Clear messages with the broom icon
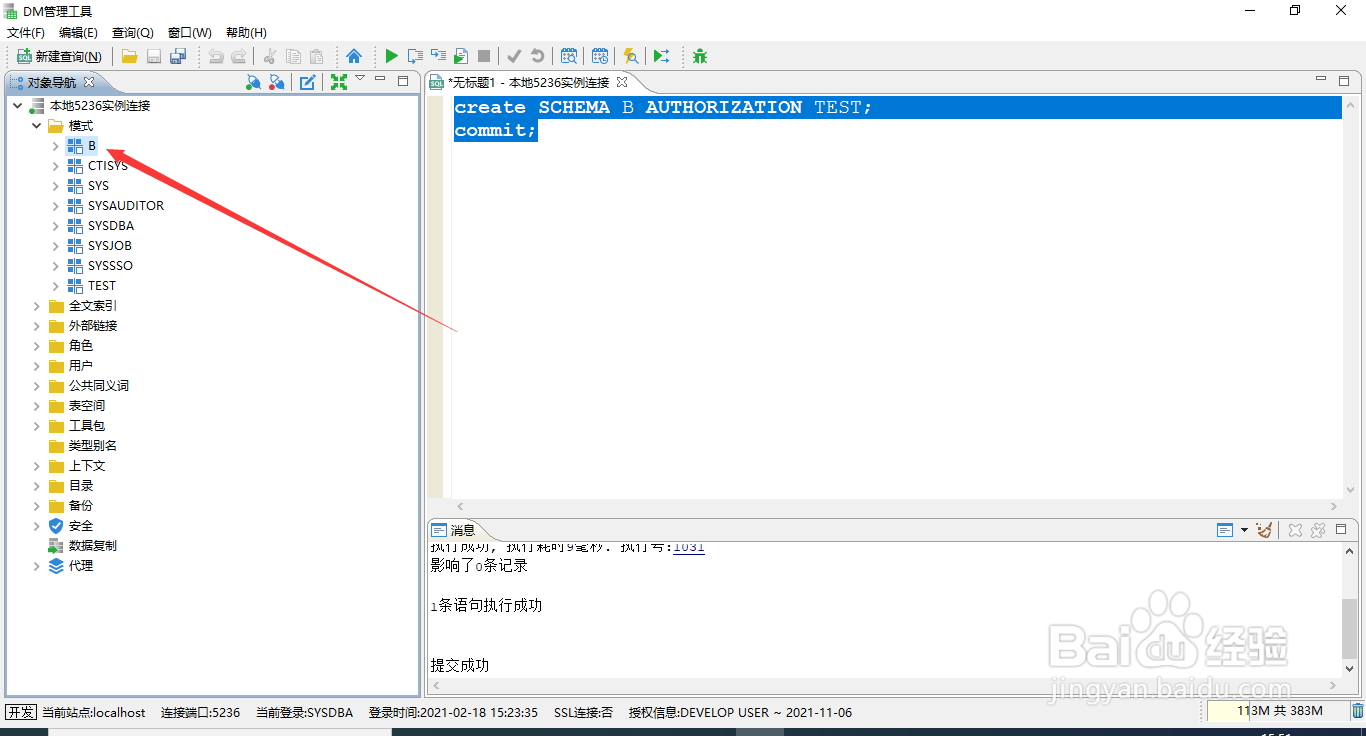The width and height of the screenshot is (1366, 736). coord(1264,530)
